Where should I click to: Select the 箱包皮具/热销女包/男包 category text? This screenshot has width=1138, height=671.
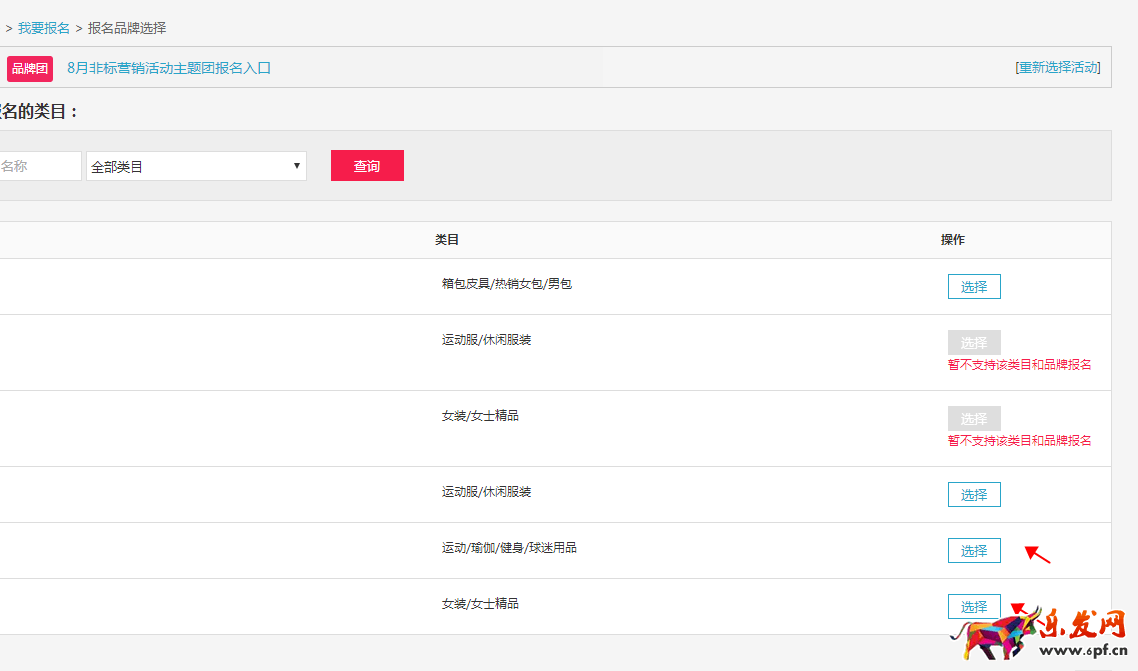pyautogui.click(x=507, y=284)
